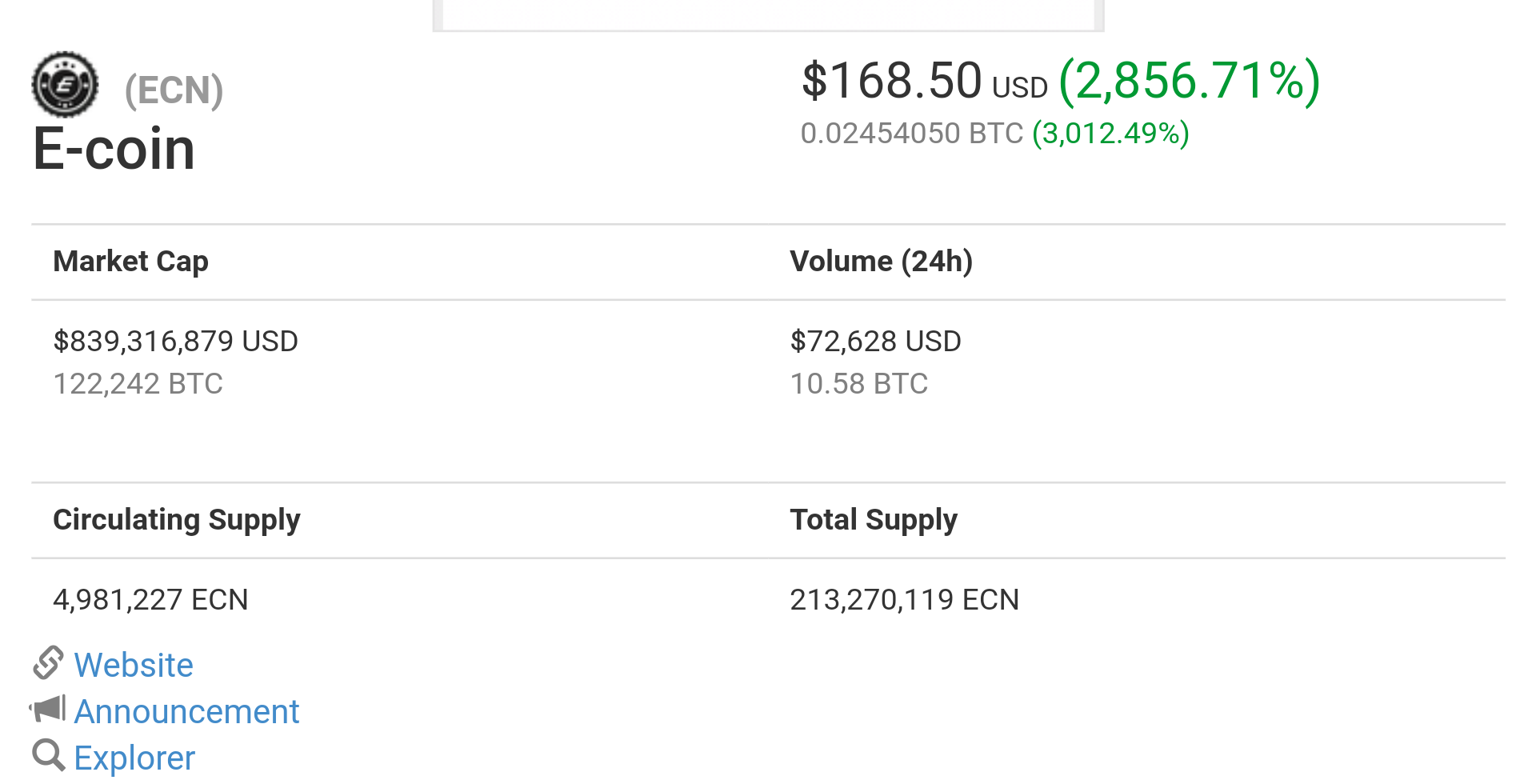Click the $72,628 USD volume value

(x=875, y=342)
